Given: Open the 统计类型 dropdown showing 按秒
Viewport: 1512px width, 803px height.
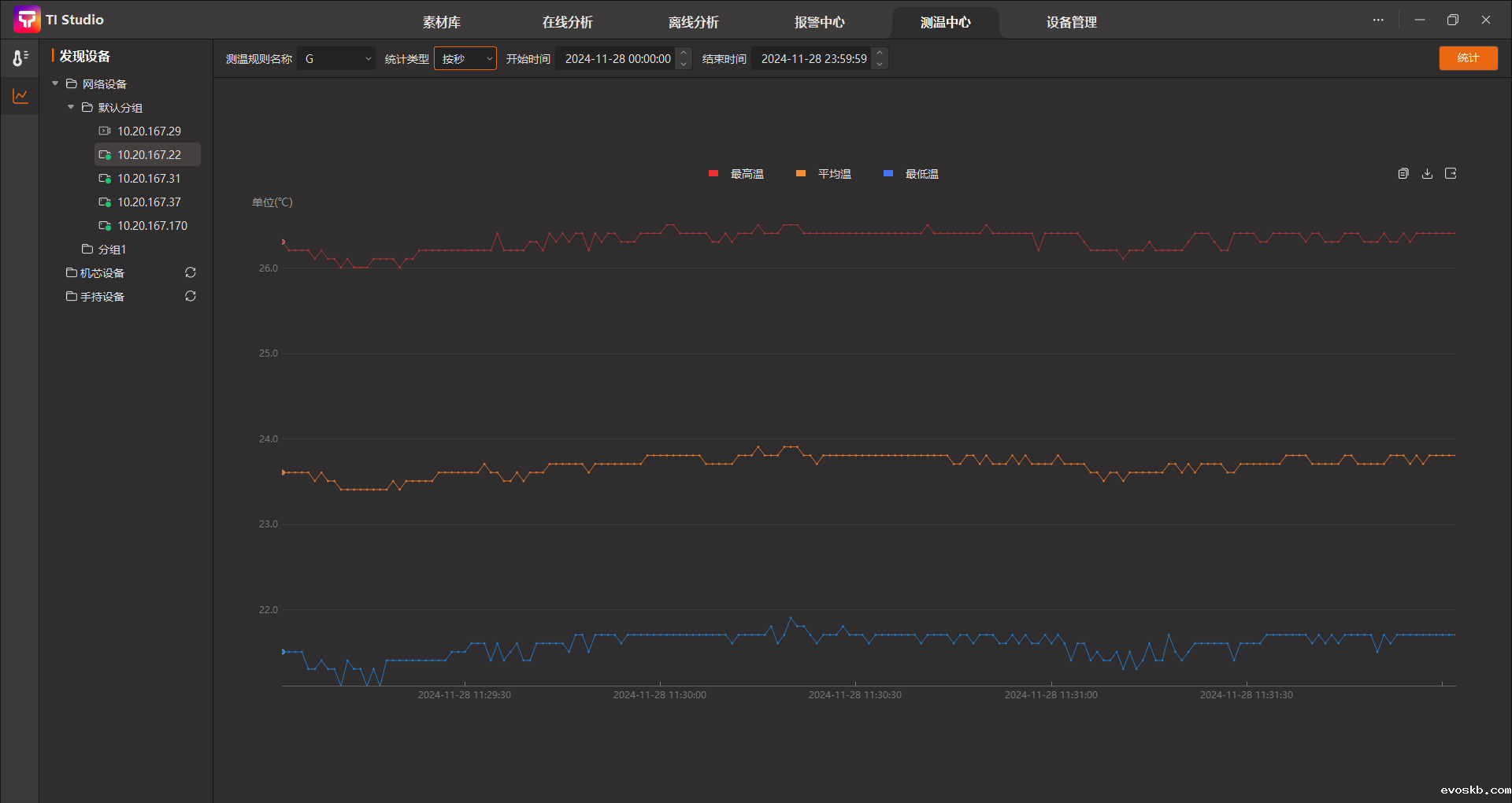Looking at the screenshot, I should click(x=465, y=59).
